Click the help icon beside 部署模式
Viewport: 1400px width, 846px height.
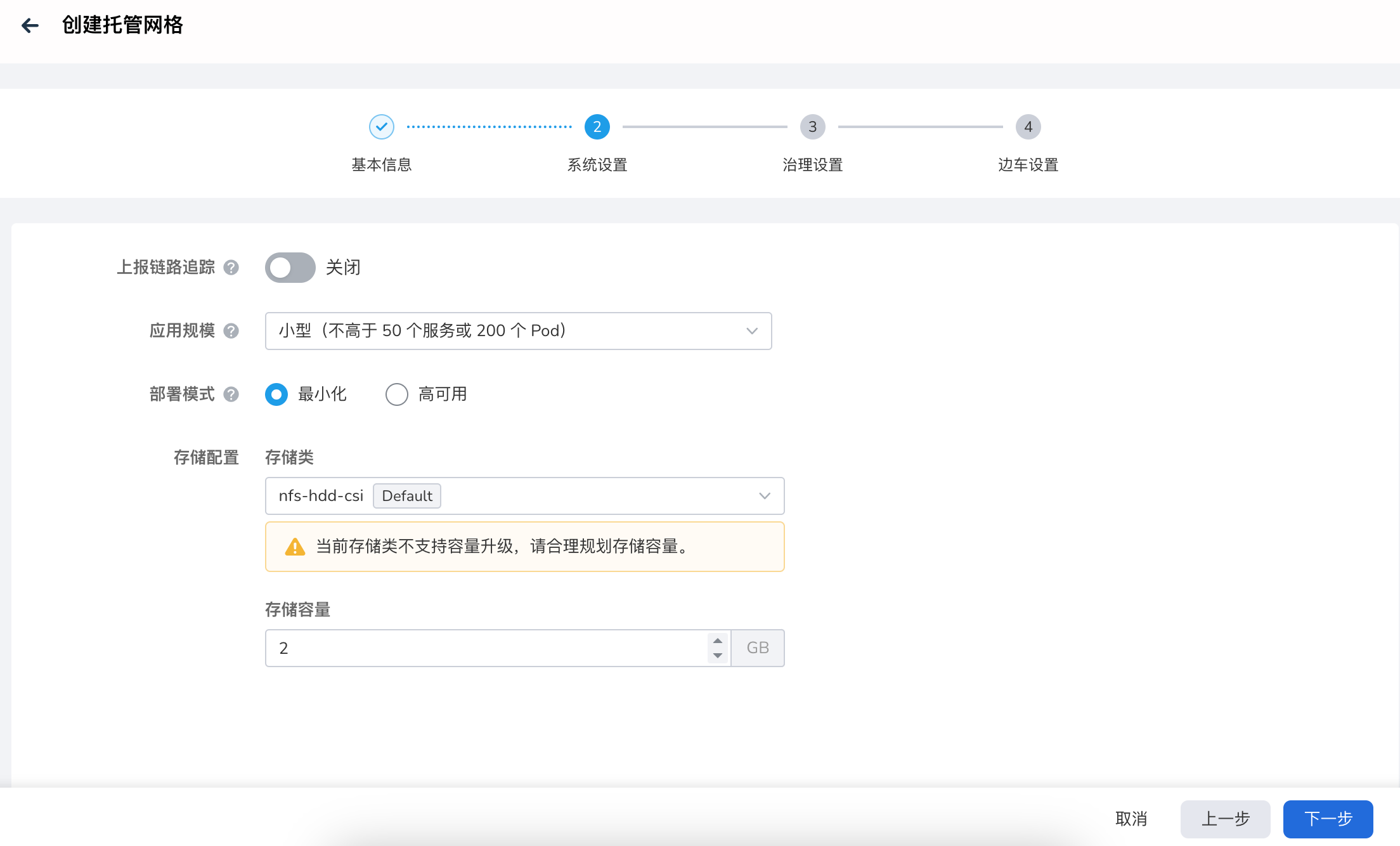point(232,394)
